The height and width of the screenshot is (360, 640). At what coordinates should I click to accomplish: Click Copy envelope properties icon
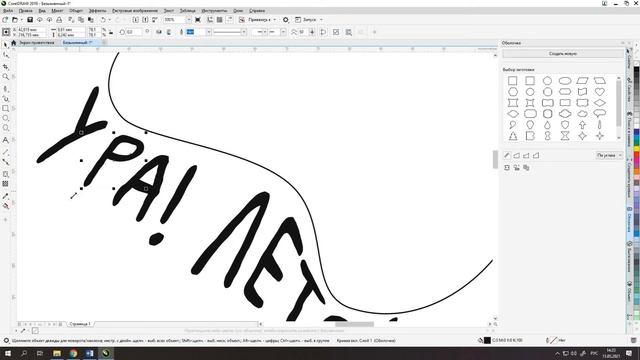tap(526, 167)
